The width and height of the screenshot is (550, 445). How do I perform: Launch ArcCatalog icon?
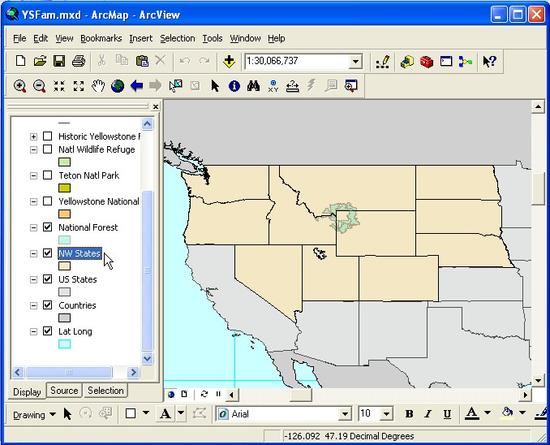(x=407, y=62)
